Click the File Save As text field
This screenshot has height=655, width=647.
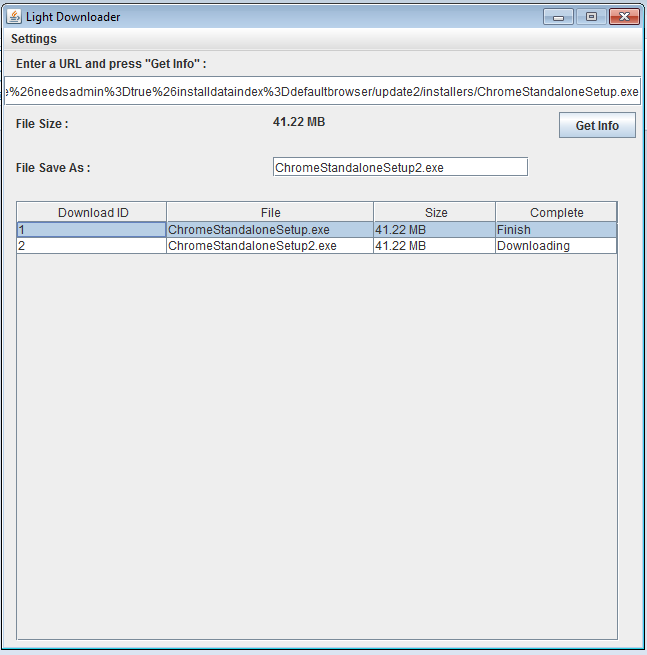point(400,167)
